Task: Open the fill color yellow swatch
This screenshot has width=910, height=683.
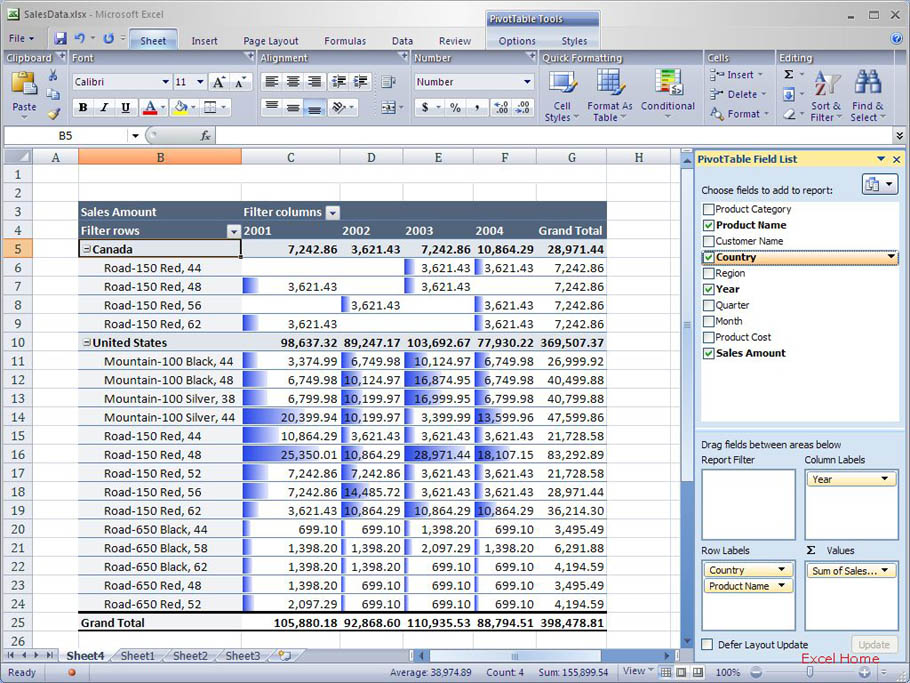Action: pos(180,108)
